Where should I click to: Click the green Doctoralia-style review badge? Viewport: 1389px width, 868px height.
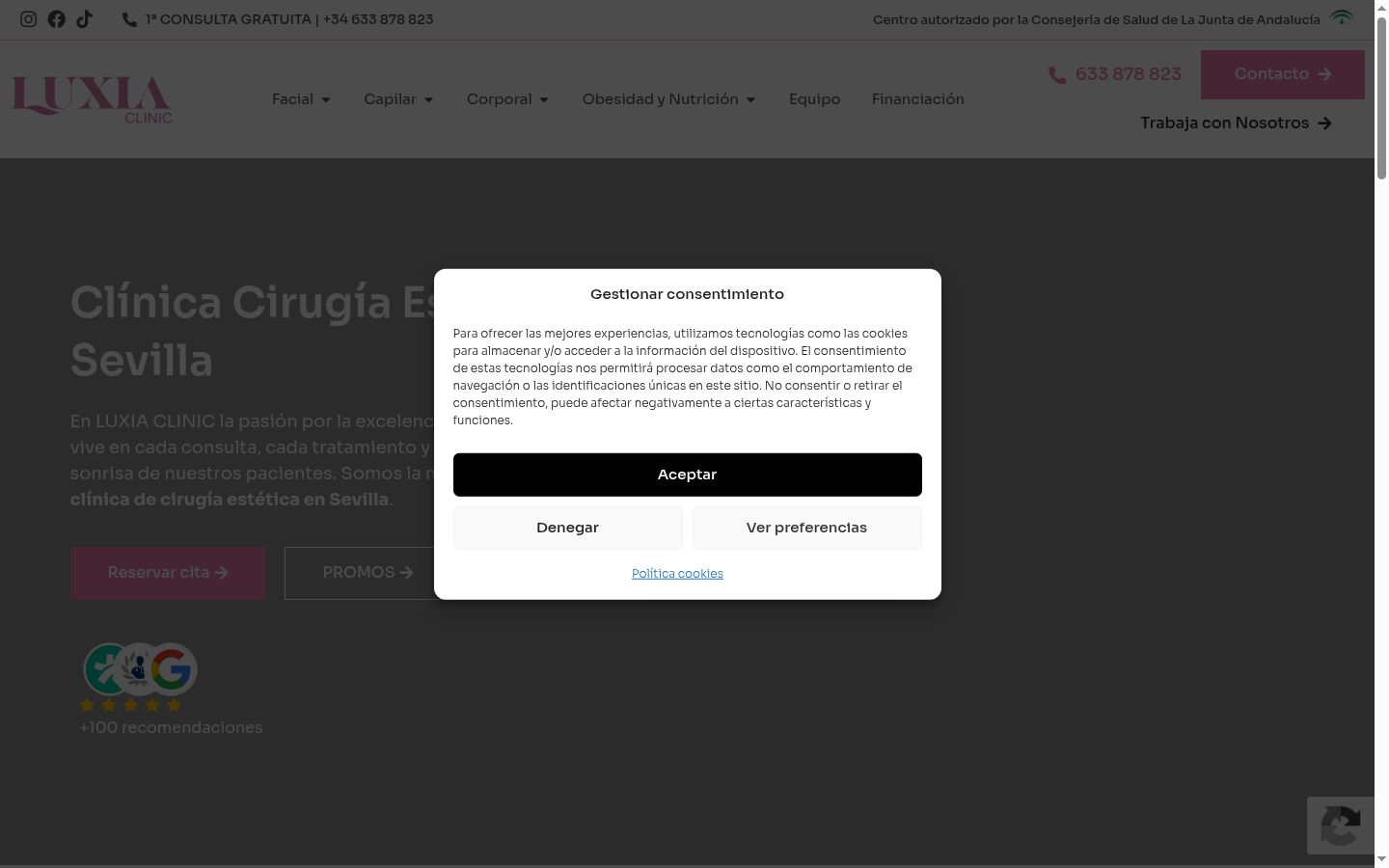104,668
